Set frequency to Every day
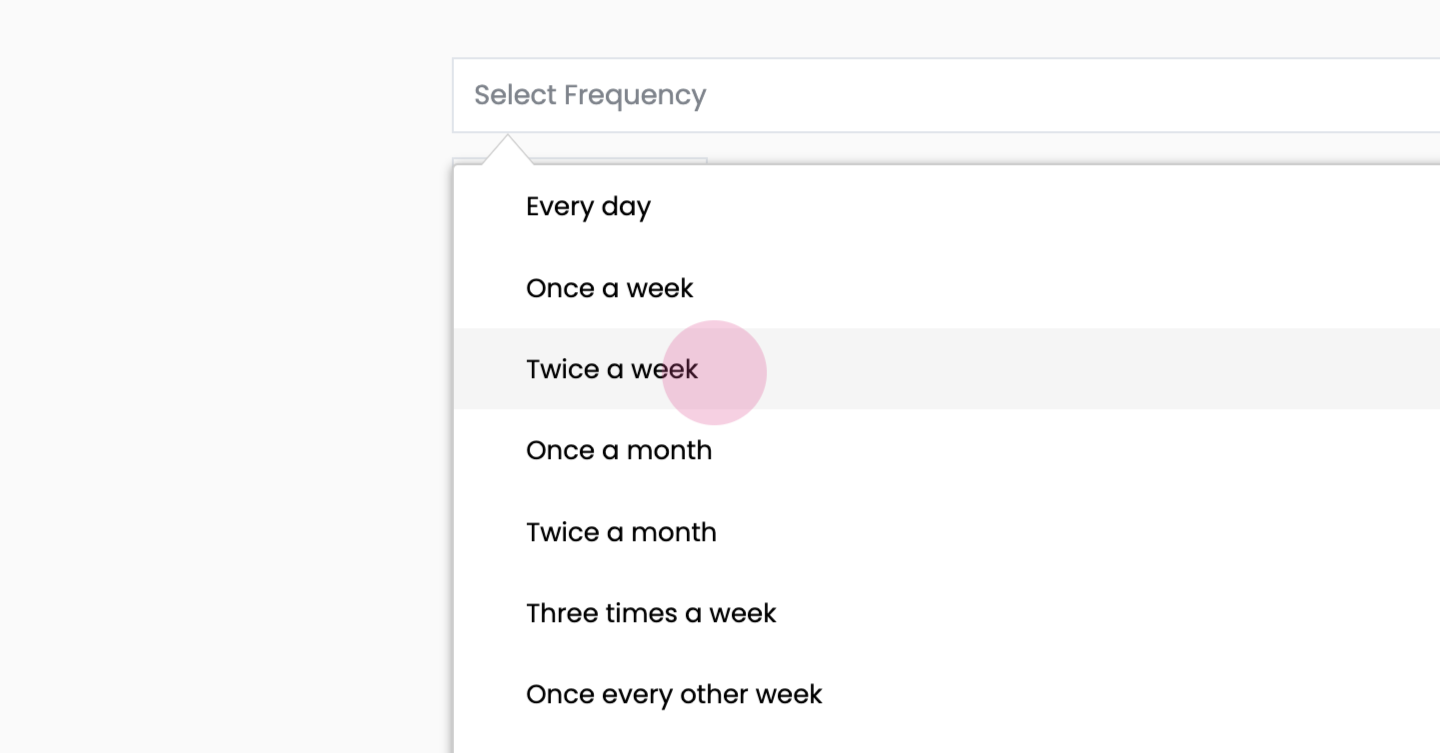 pos(588,207)
